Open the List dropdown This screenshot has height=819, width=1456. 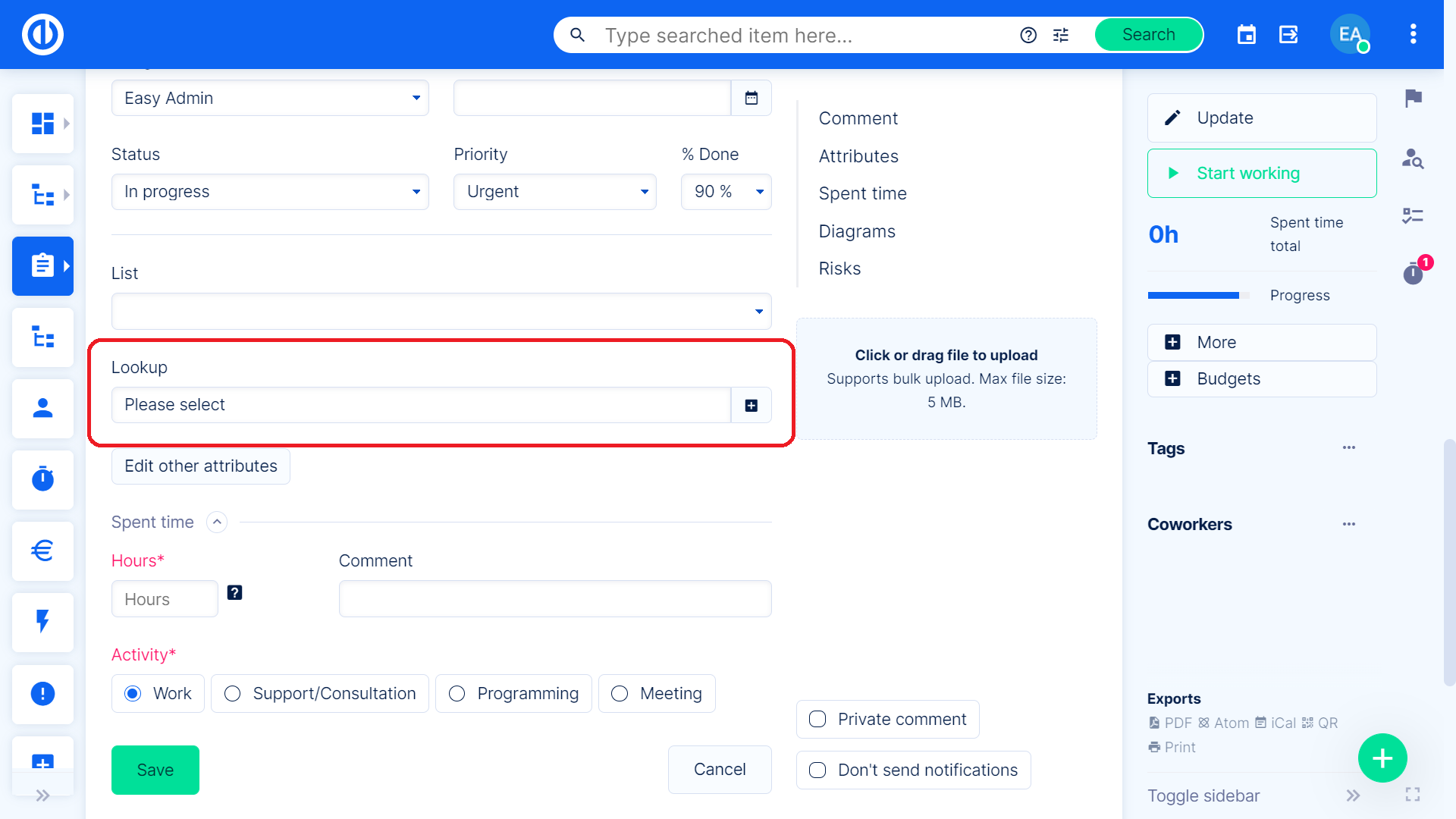coord(441,312)
